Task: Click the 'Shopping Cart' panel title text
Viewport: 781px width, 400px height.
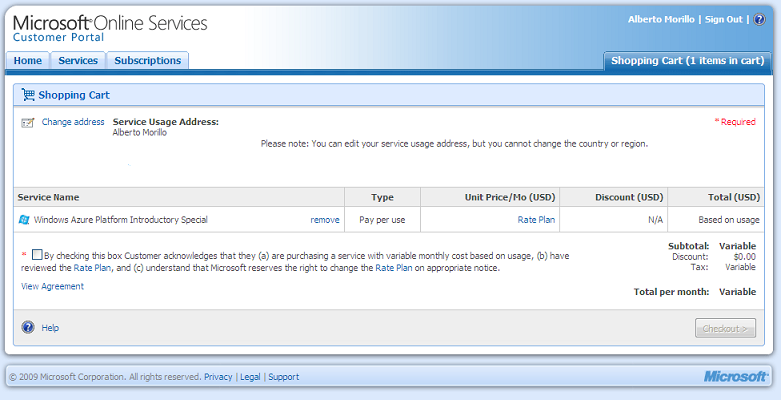Action: coord(74,95)
